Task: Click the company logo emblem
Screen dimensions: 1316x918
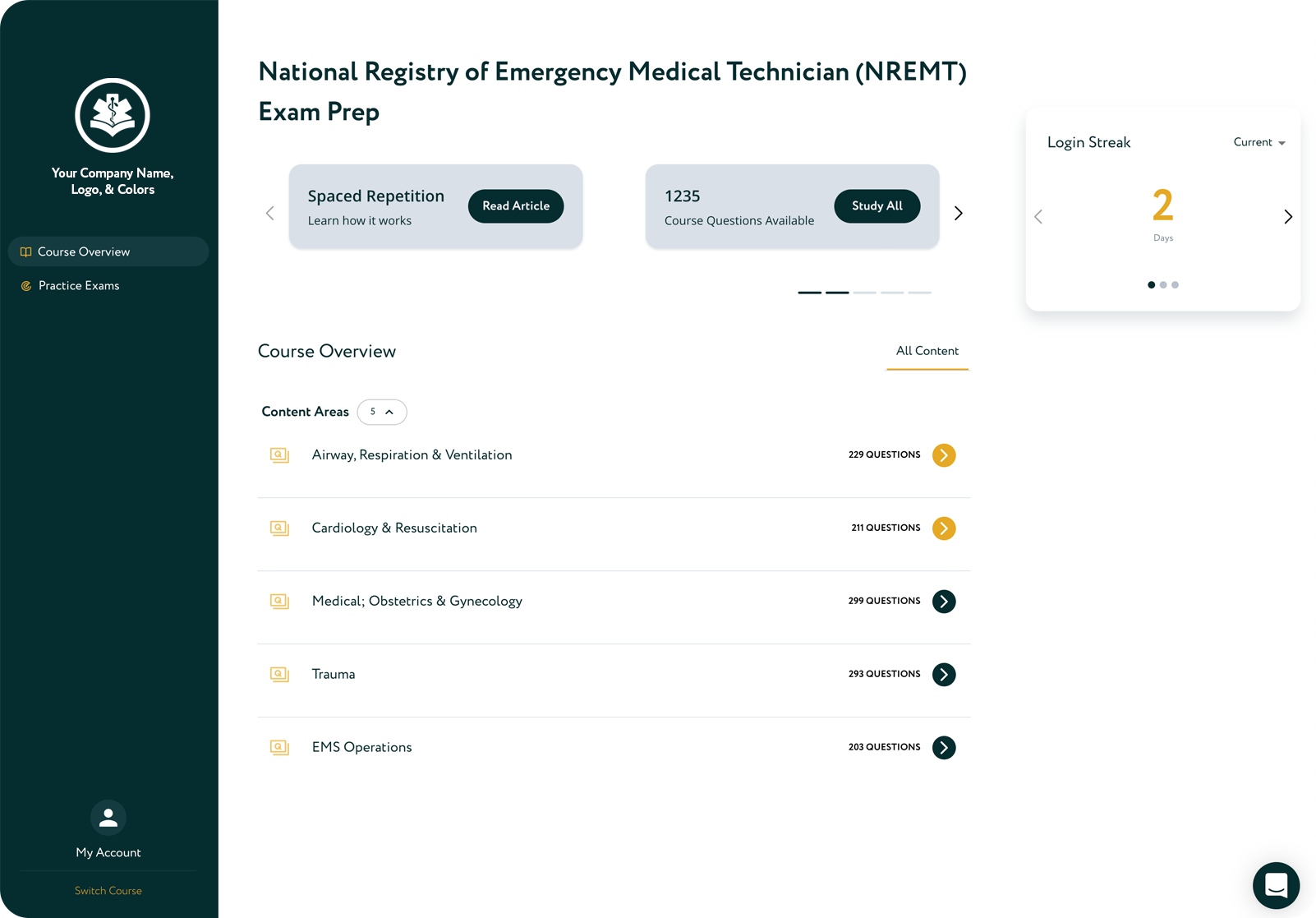Action: (x=113, y=115)
